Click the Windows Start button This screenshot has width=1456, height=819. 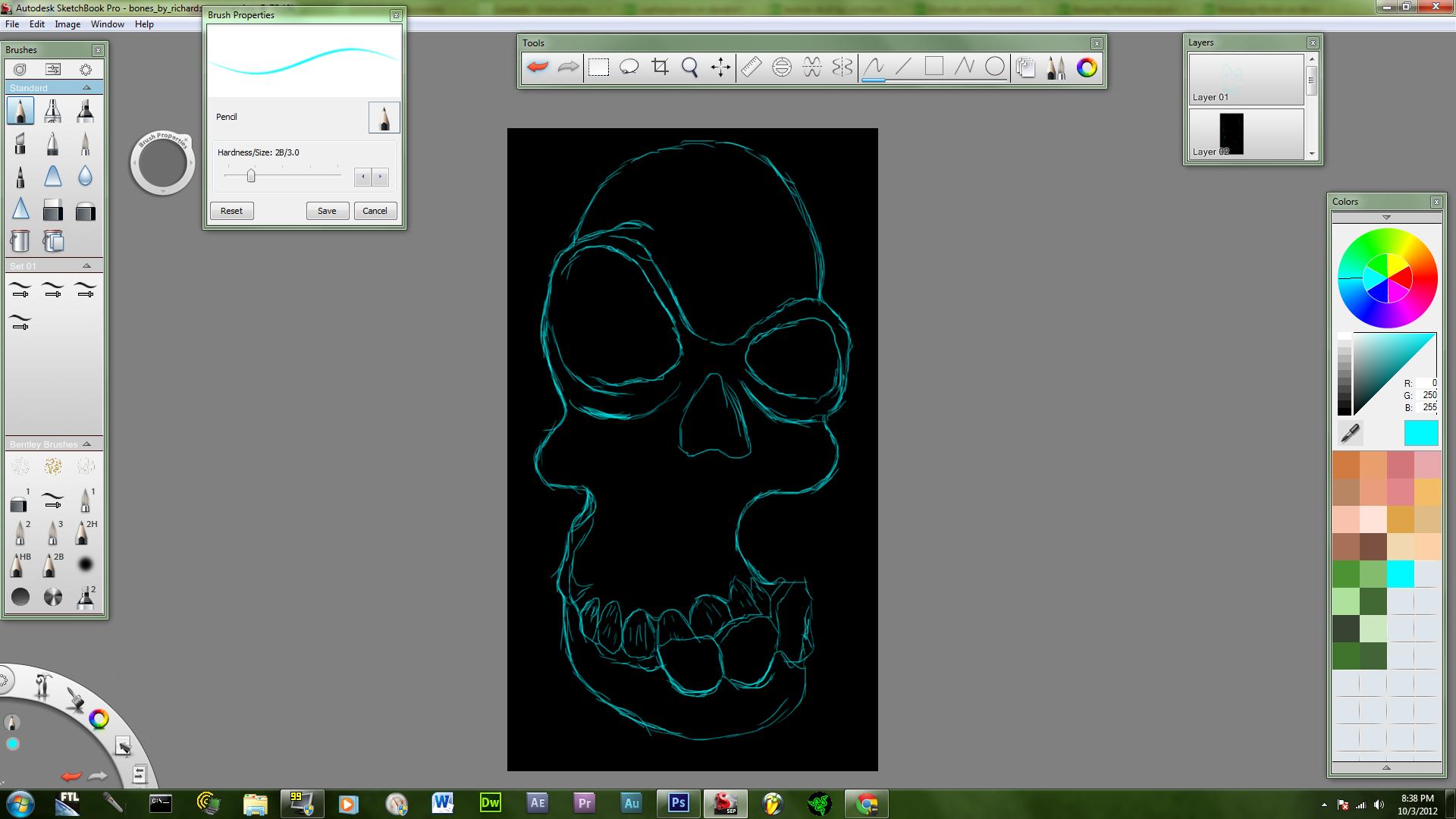[x=20, y=802]
